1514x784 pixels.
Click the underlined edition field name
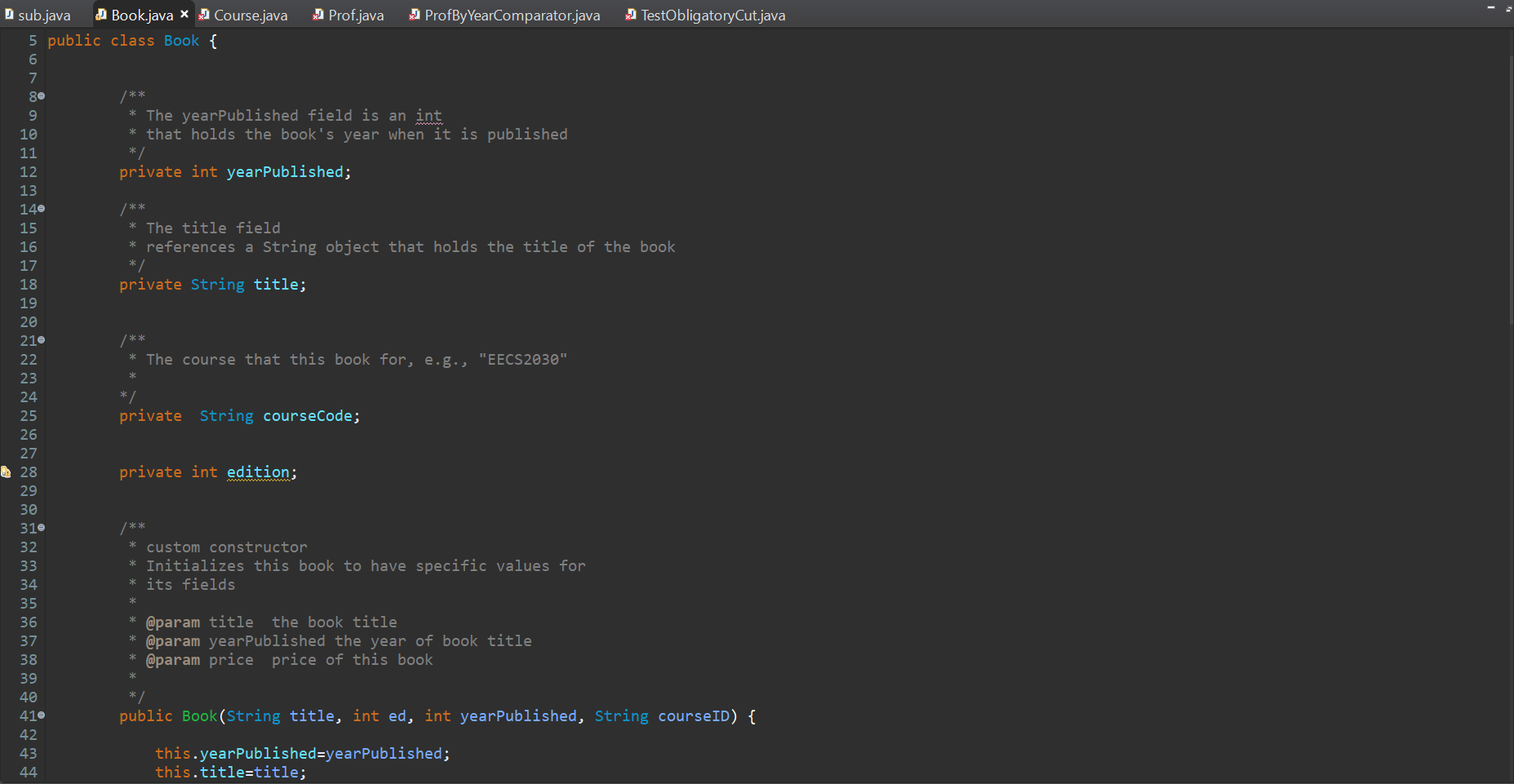click(258, 472)
